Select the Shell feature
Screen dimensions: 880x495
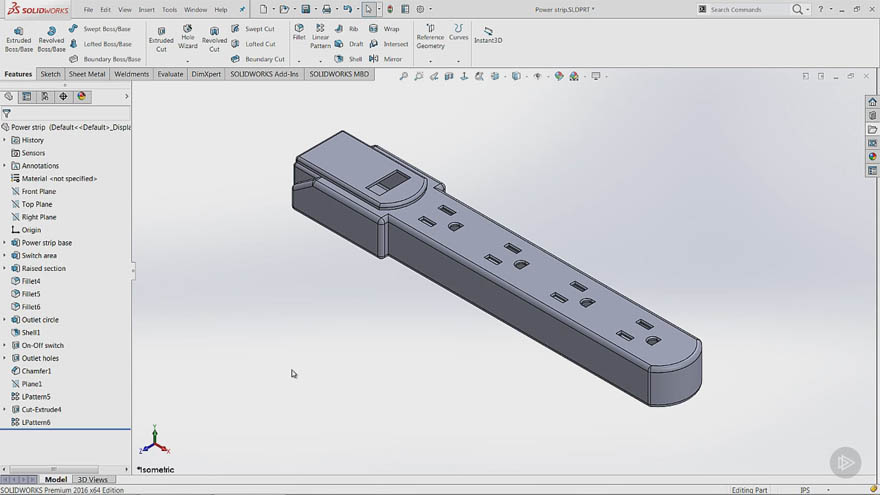pos(349,59)
